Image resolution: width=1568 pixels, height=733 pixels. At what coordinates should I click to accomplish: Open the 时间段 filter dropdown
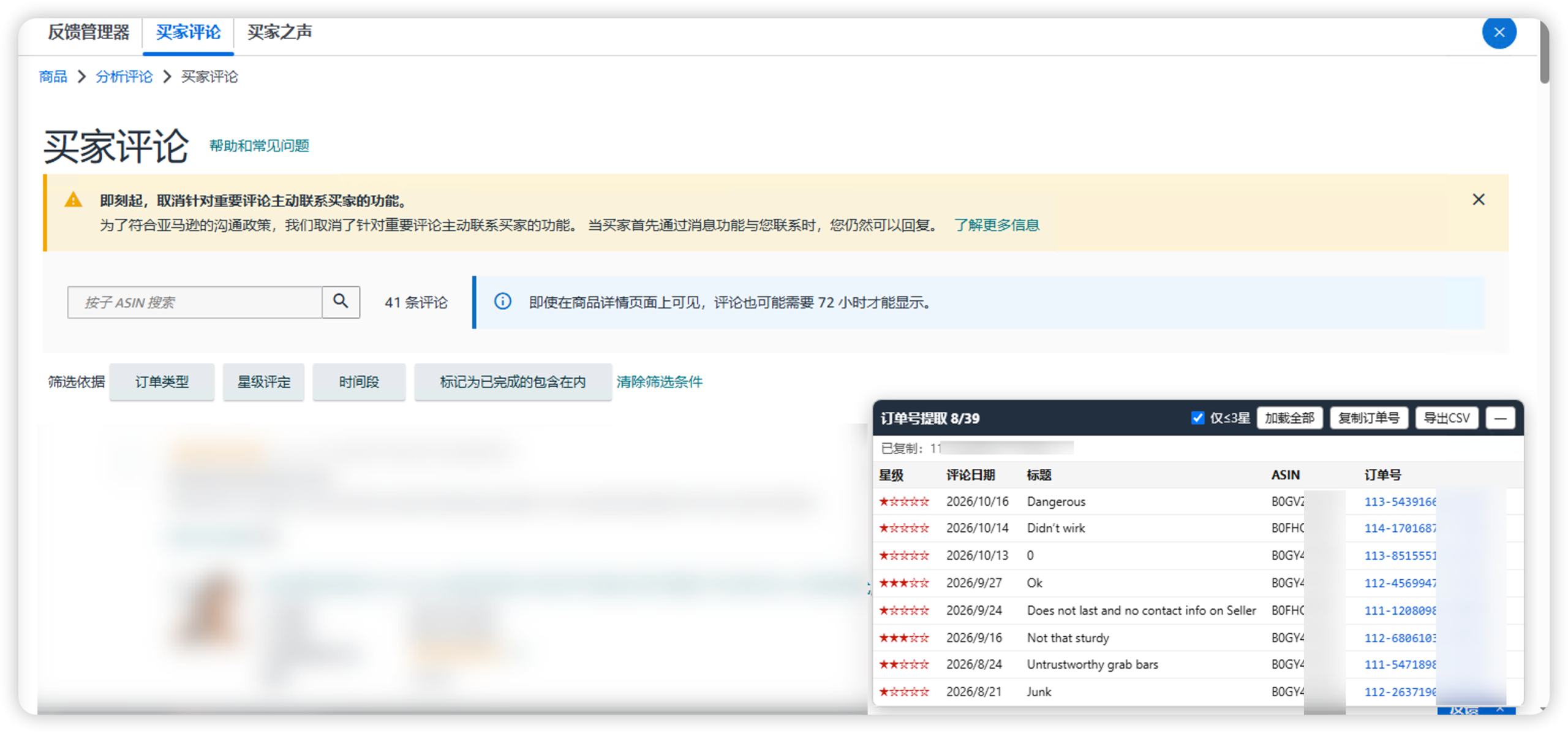359,382
